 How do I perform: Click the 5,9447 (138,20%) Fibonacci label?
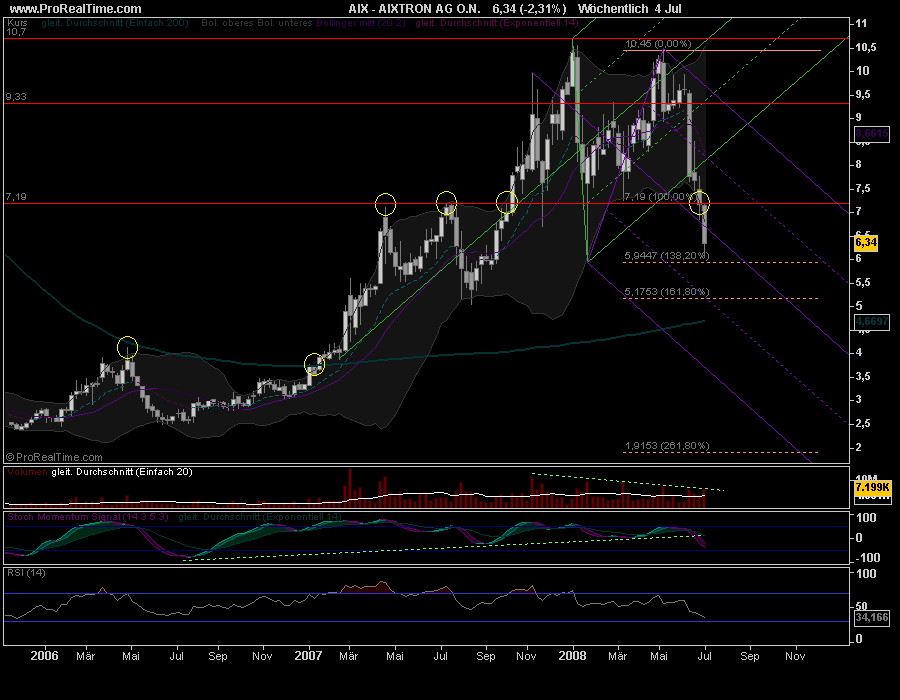coord(667,255)
